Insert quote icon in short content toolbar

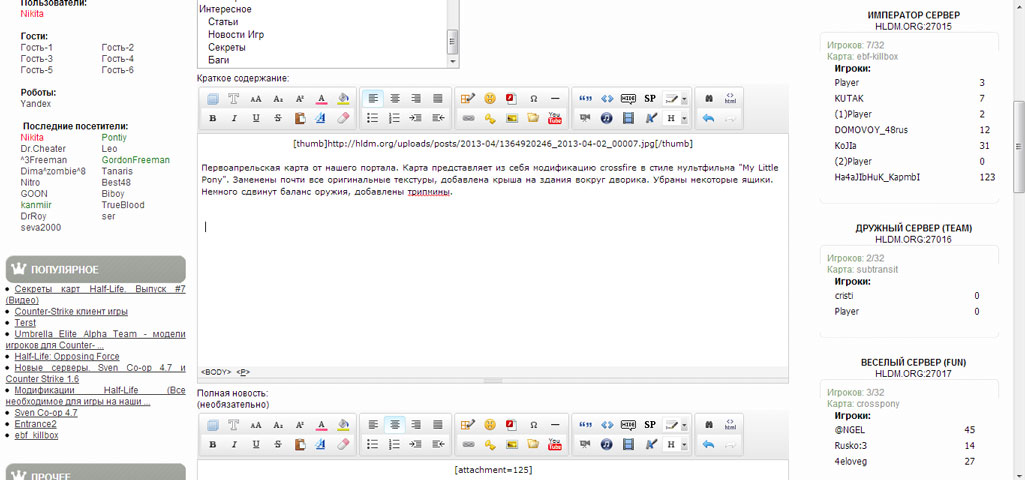(585, 99)
